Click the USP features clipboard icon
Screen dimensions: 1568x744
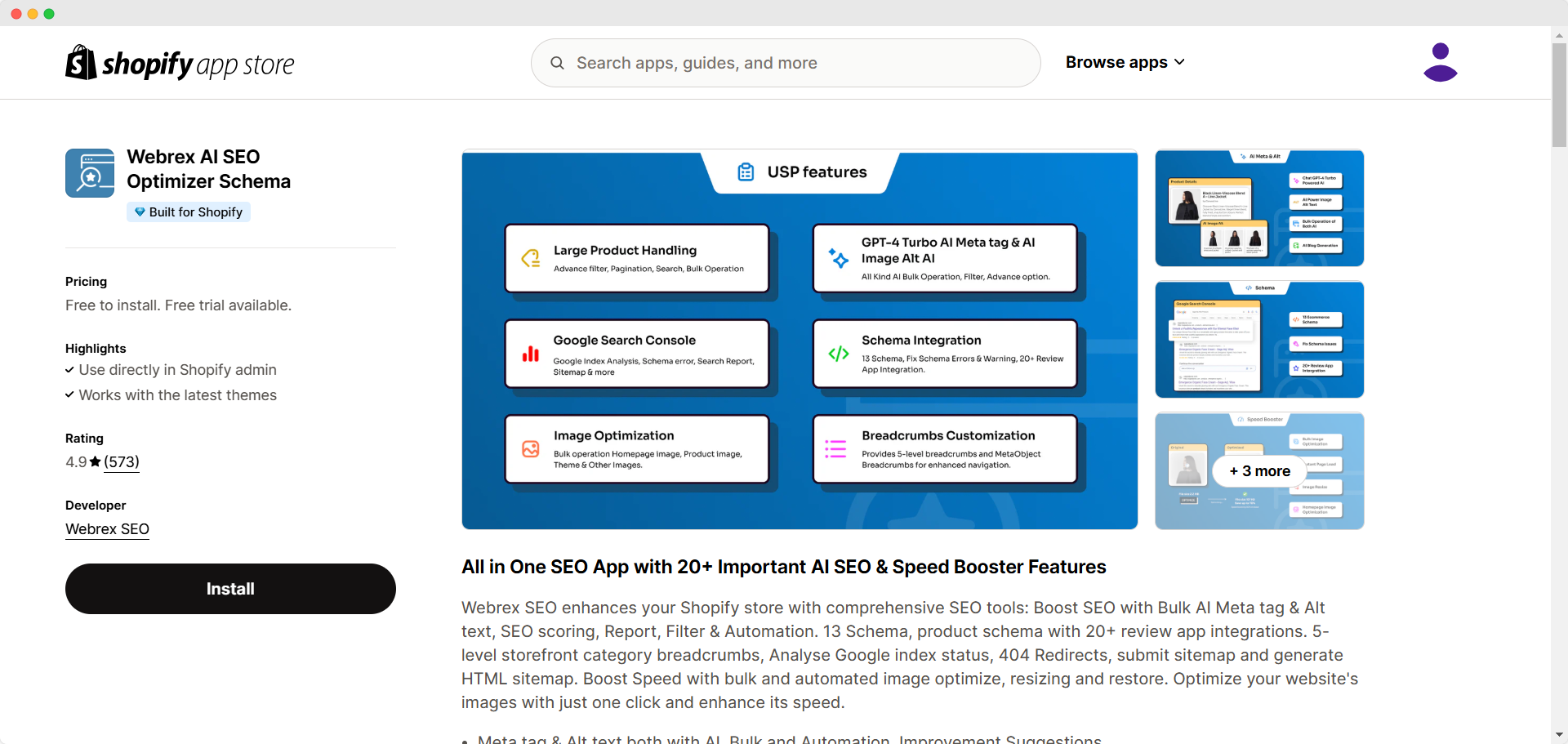[x=746, y=172]
